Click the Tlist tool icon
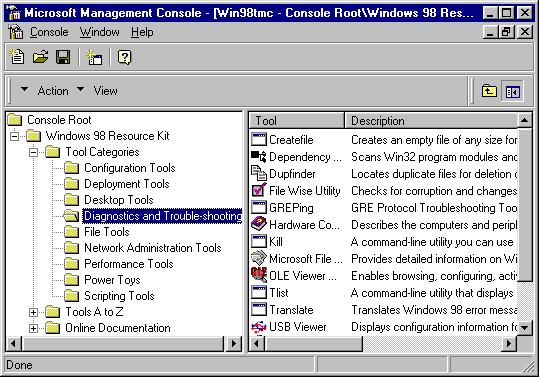Viewport: 539px width, 377px height. (259, 292)
